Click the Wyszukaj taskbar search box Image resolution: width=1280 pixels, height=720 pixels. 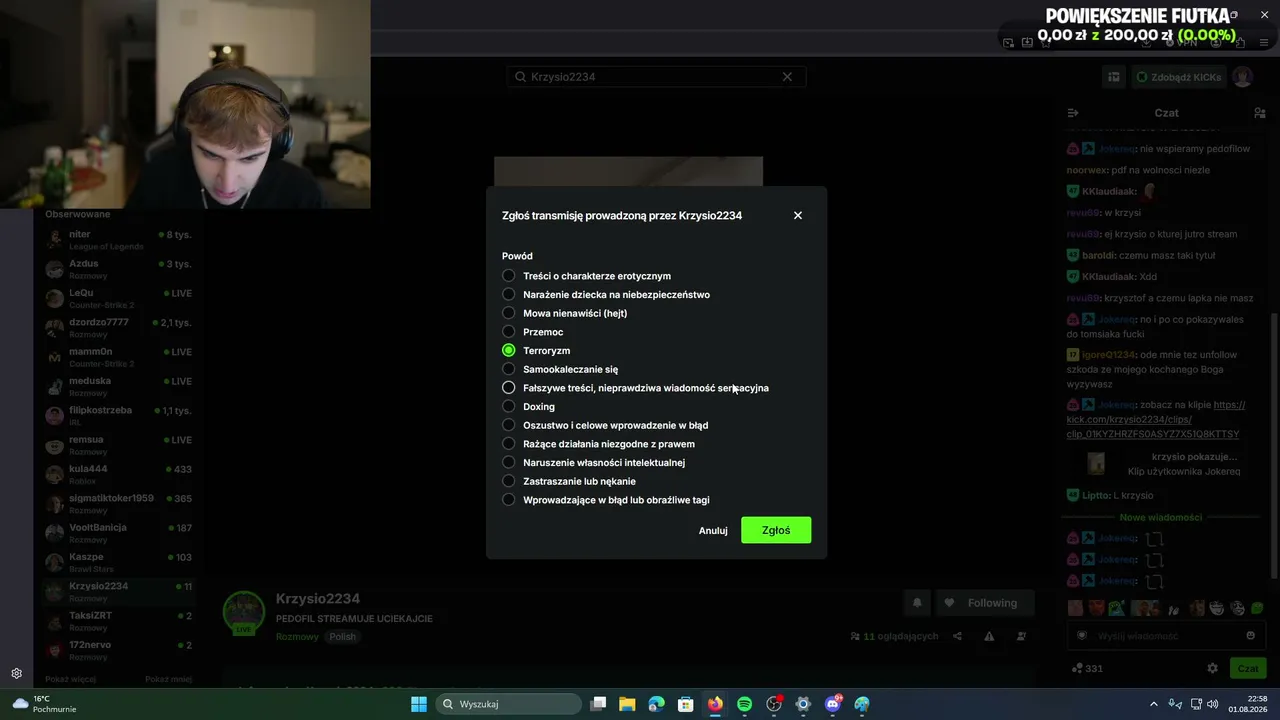[x=507, y=704]
